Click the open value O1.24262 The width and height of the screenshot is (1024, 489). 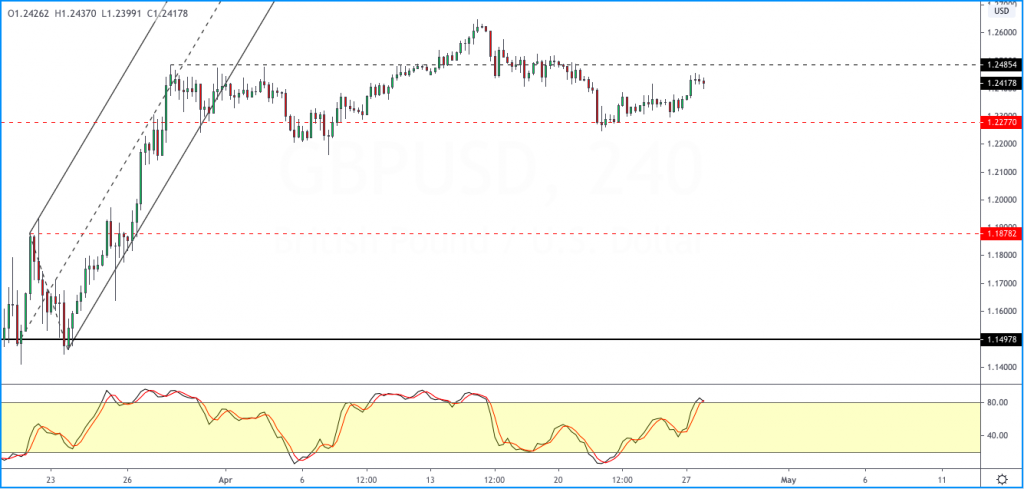(27, 13)
